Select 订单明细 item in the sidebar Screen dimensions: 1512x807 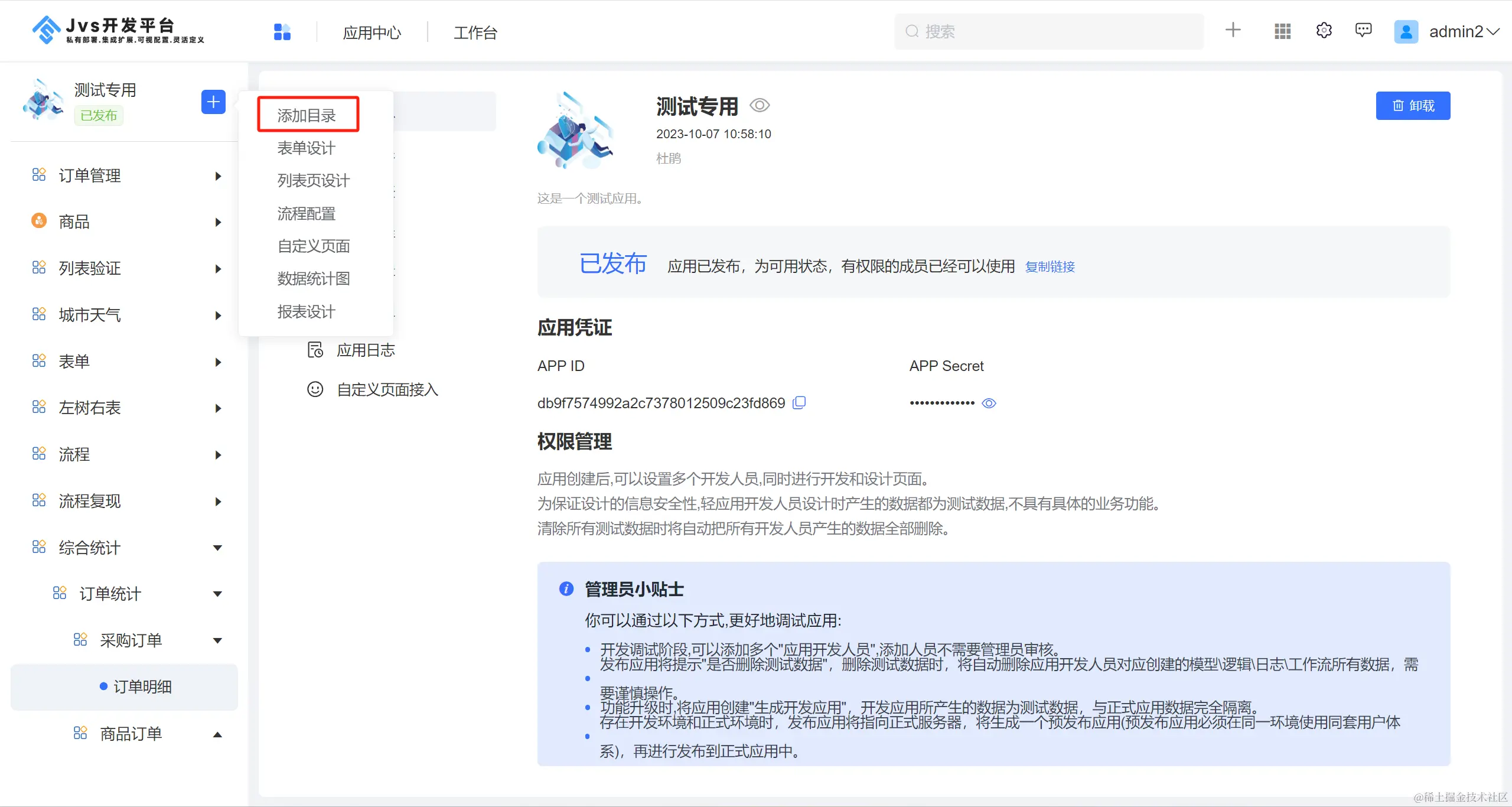(142, 686)
